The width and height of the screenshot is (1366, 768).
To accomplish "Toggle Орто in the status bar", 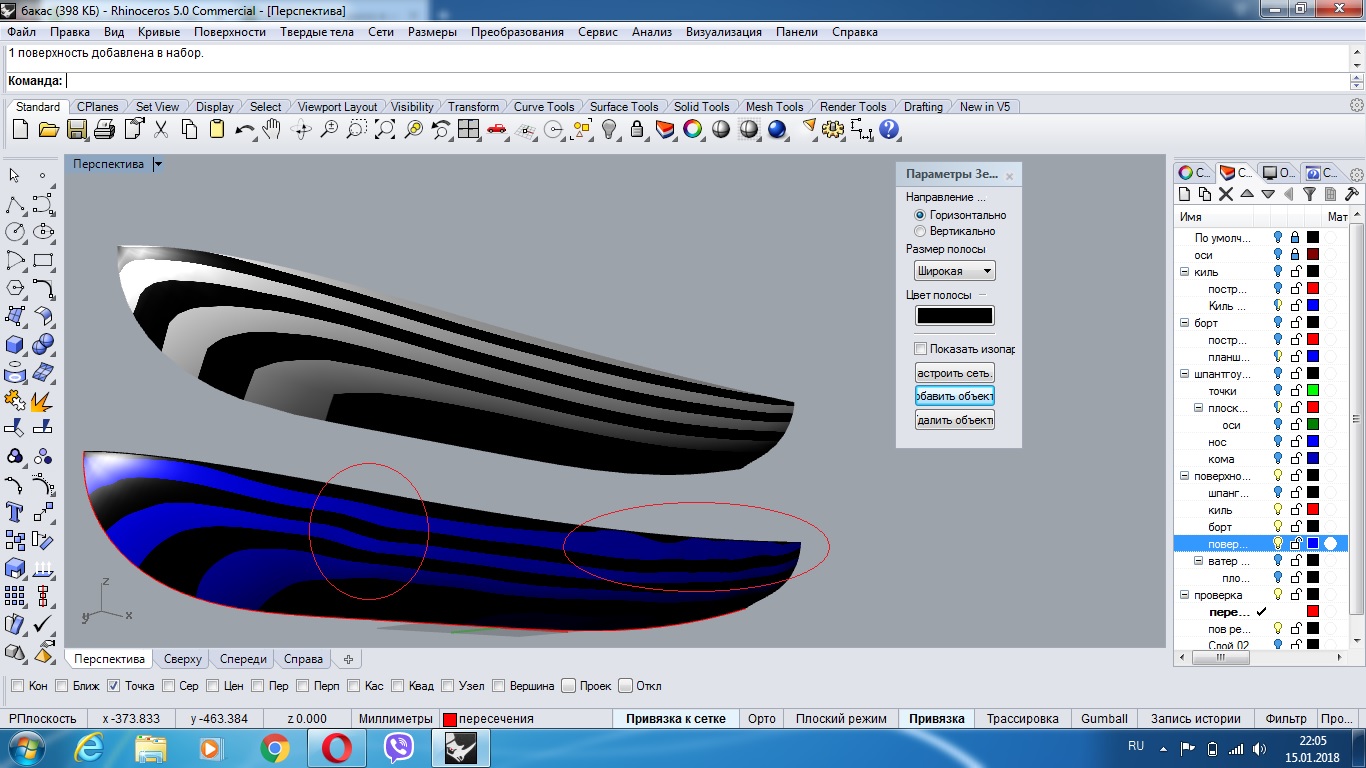I will [762, 718].
